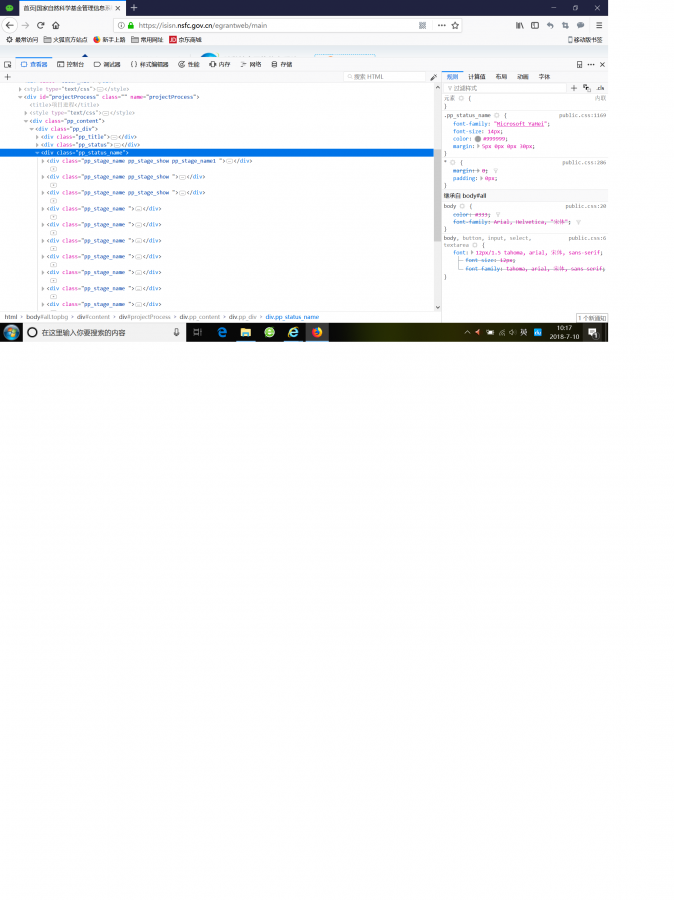Go to the browser home page

[x=56, y=25]
